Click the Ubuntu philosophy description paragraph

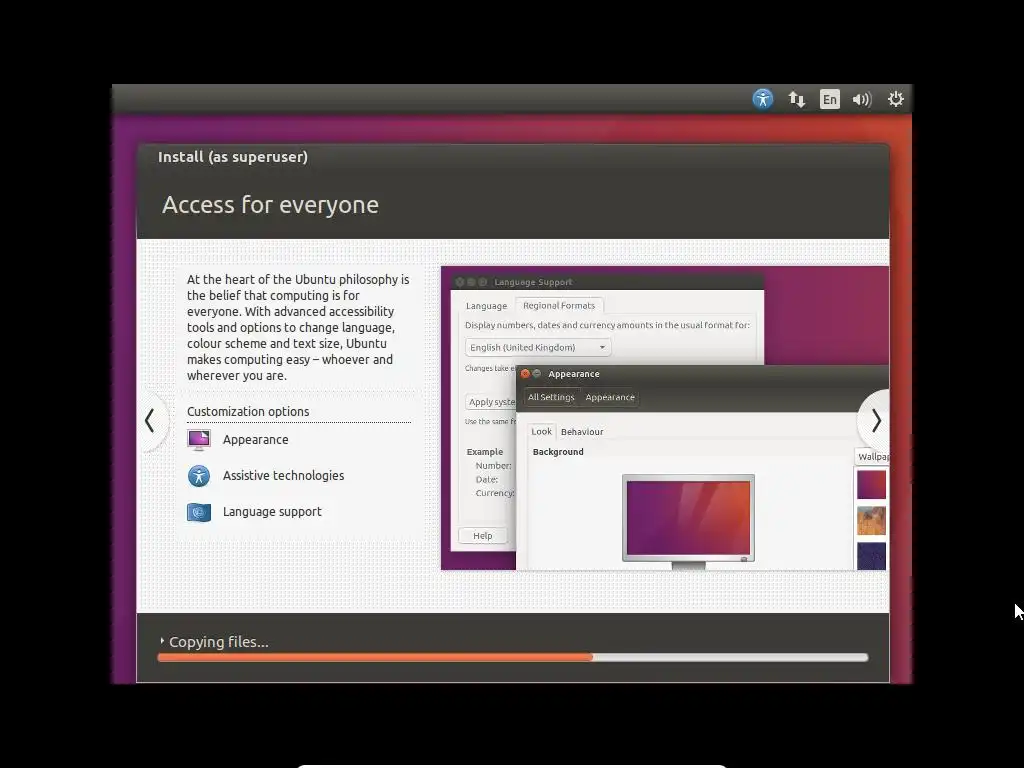point(298,327)
